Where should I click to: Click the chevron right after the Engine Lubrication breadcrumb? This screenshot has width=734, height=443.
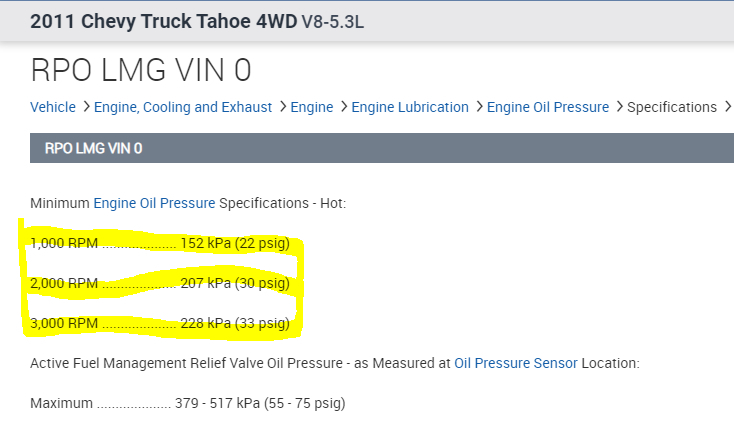pos(478,107)
